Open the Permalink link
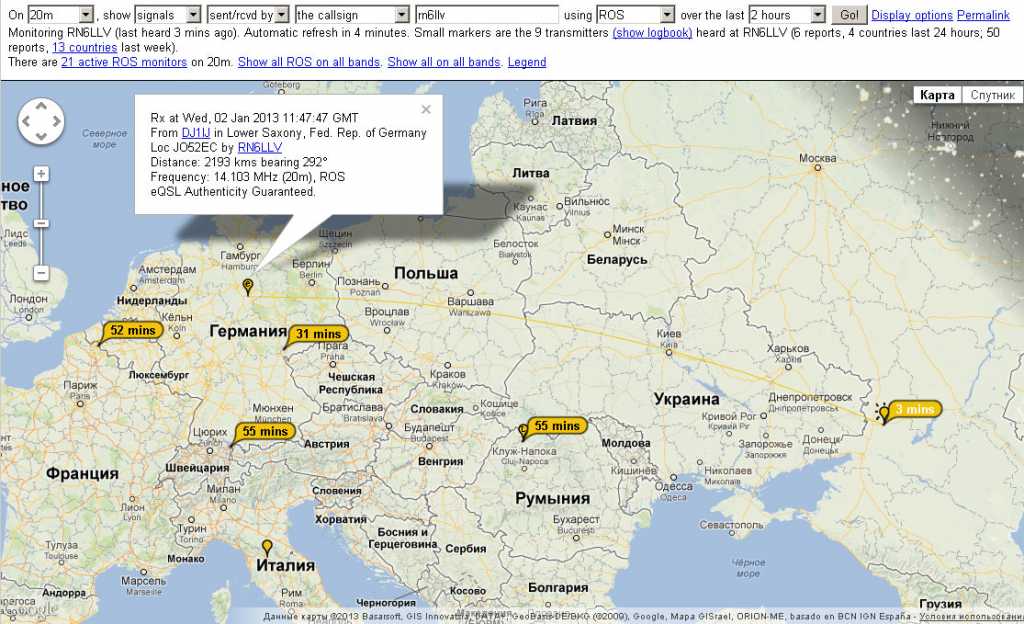Image resolution: width=1024 pixels, height=624 pixels. [x=984, y=15]
